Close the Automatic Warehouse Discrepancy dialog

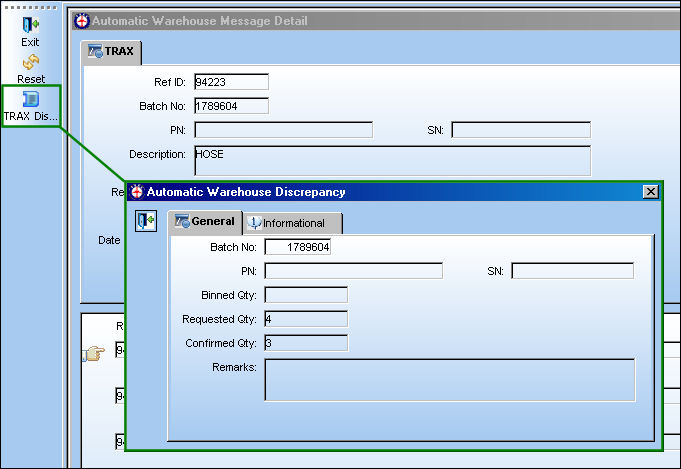[x=650, y=192]
